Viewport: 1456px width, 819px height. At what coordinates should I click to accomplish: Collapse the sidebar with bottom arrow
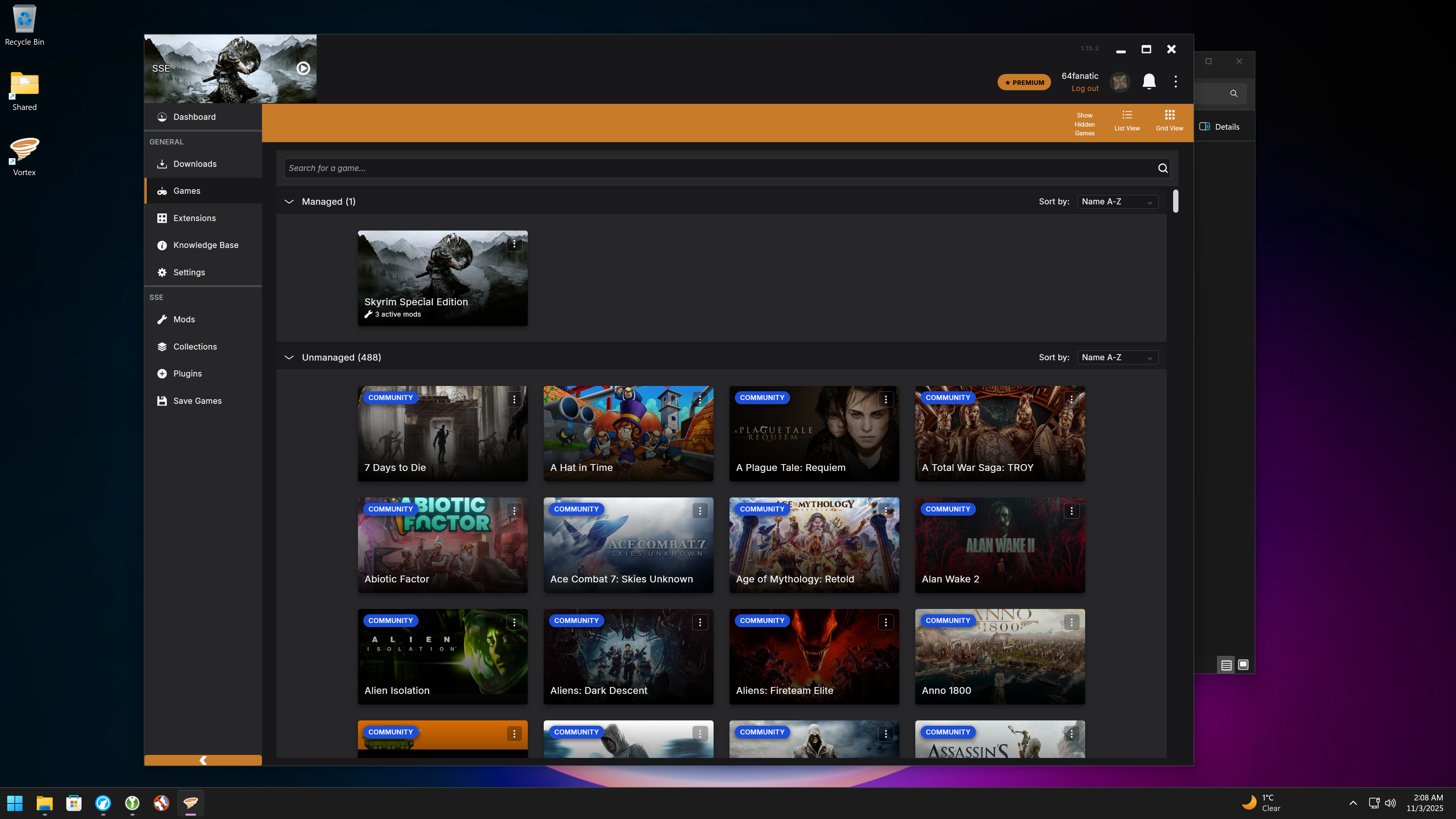tap(203, 760)
